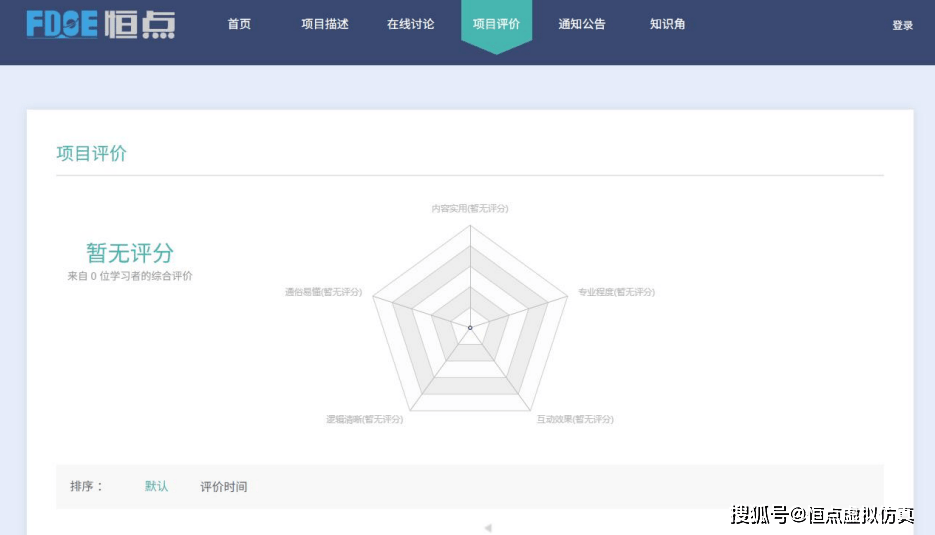The image size is (935, 535).
Task: Click the 项目评价 section heading
Action: coord(92,153)
